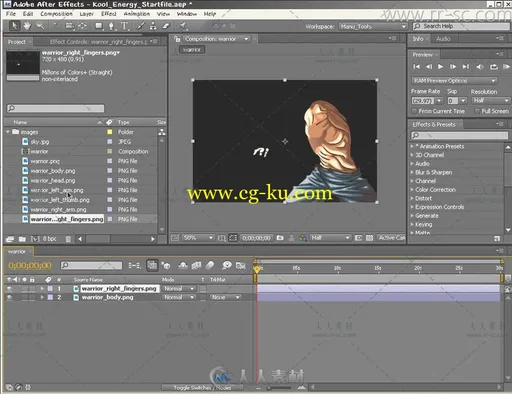Take a snapshot with camera icon
Image resolution: width=512 pixels, height=394 pixels.
[x=280, y=238]
